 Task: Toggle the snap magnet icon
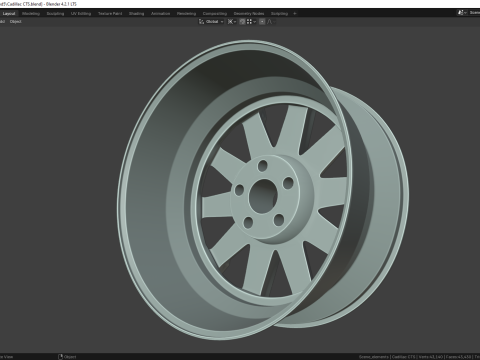(x=242, y=22)
